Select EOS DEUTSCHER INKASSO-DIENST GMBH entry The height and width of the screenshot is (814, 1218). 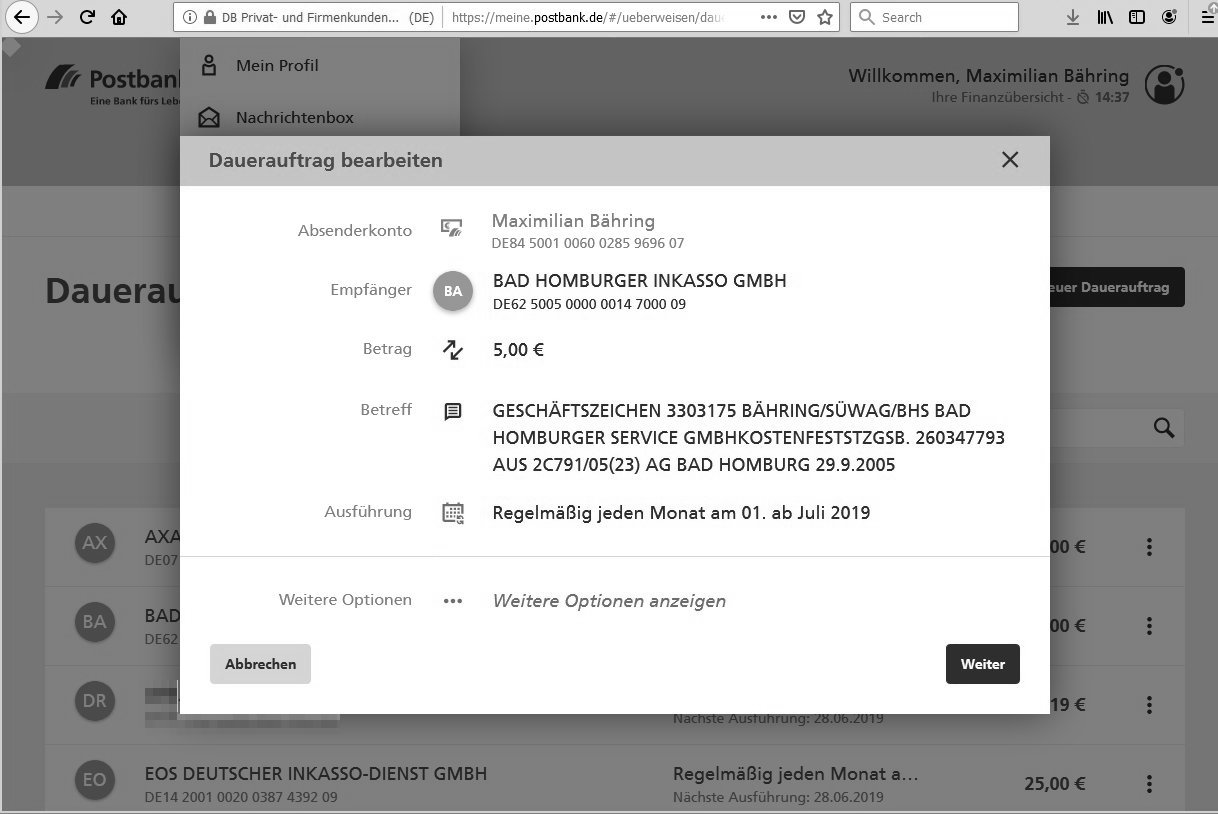click(x=316, y=774)
